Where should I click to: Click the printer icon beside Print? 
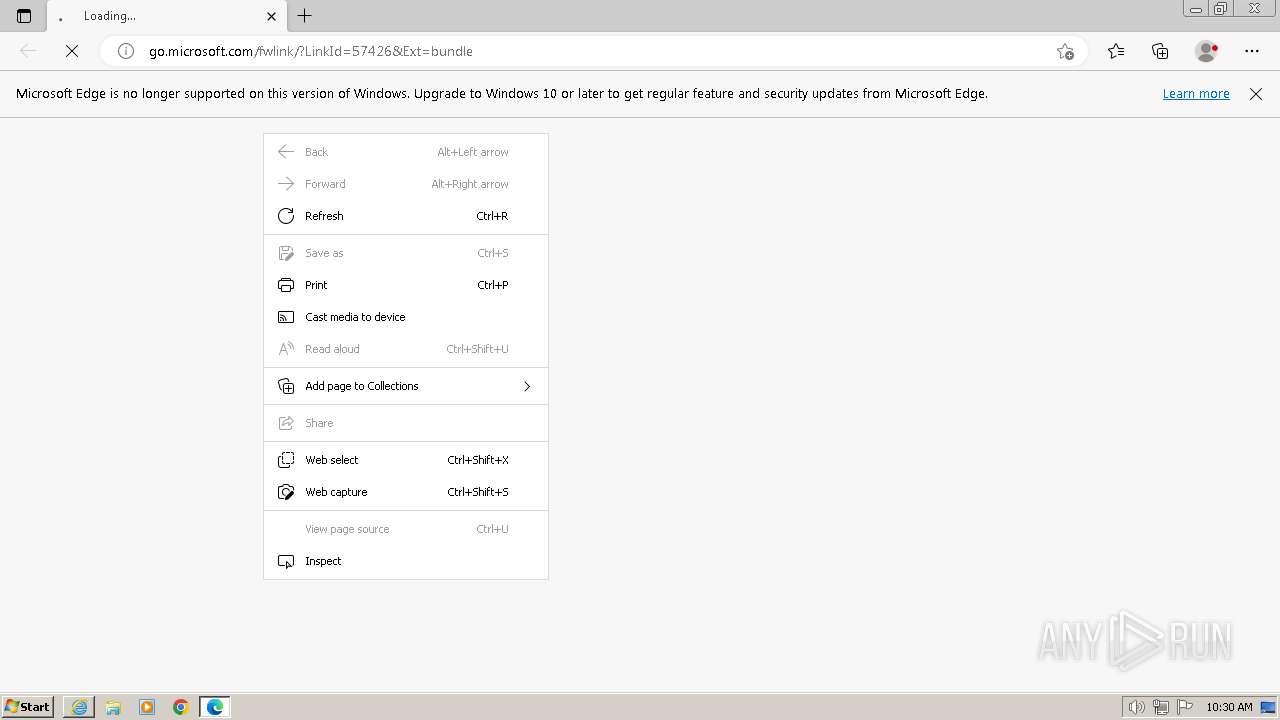tap(286, 285)
